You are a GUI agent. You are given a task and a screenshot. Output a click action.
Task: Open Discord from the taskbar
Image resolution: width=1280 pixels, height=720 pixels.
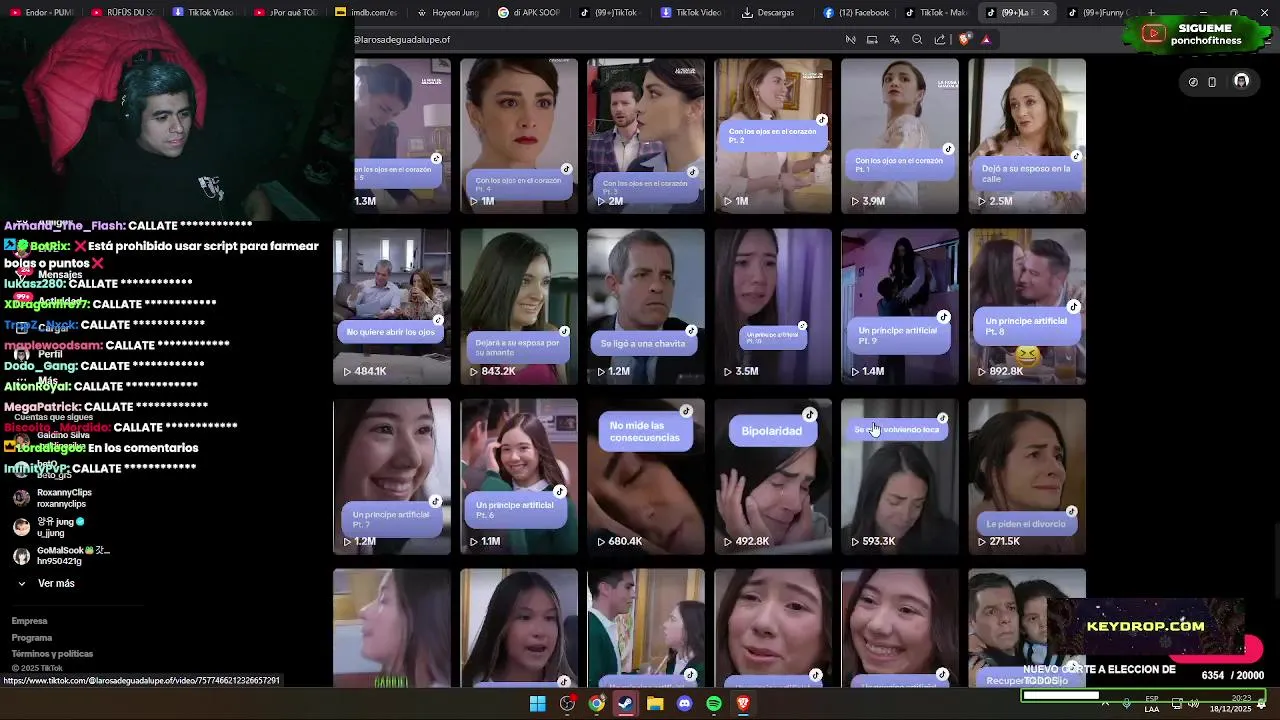pyautogui.click(x=684, y=704)
